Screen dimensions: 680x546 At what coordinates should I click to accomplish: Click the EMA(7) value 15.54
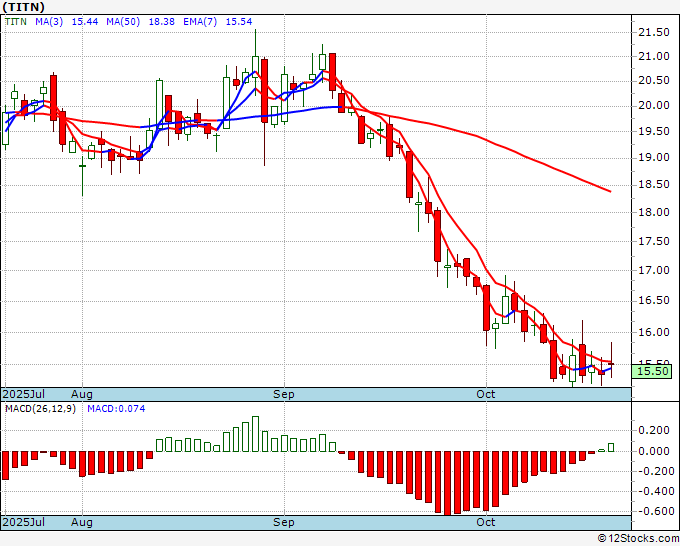click(x=239, y=22)
